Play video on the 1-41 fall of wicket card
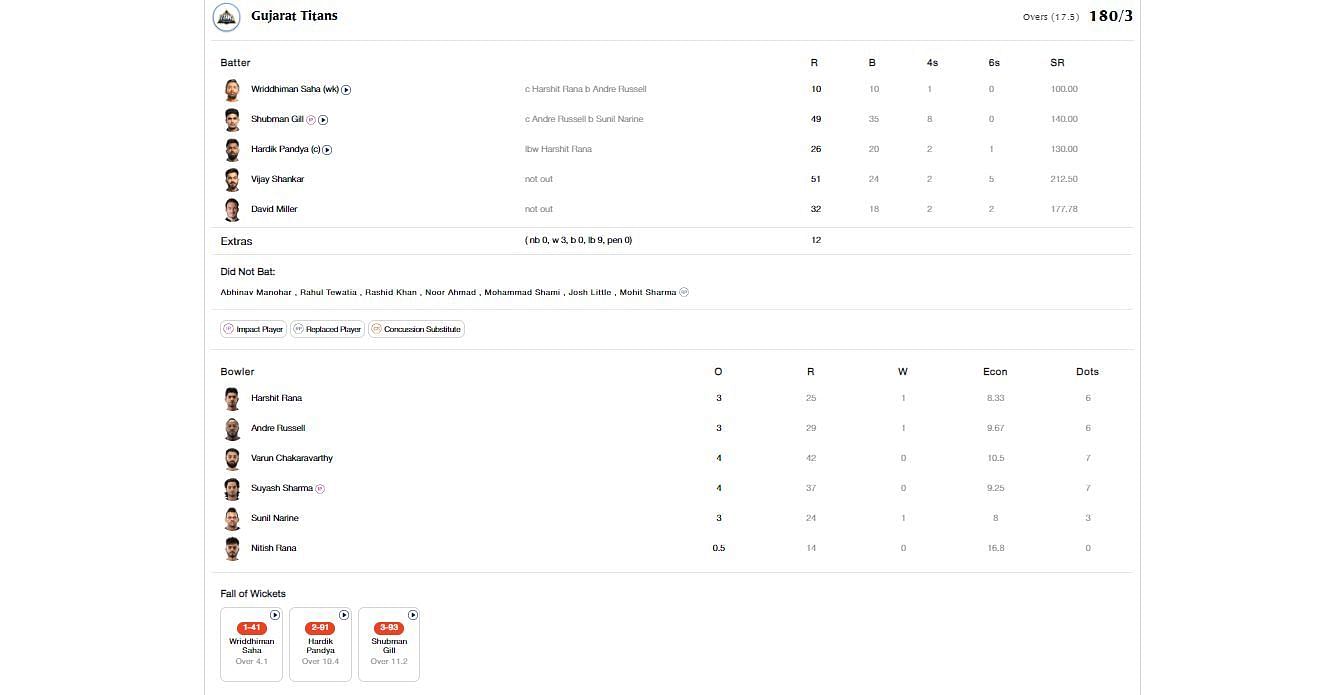This screenshot has width=1330, height=695. point(275,615)
